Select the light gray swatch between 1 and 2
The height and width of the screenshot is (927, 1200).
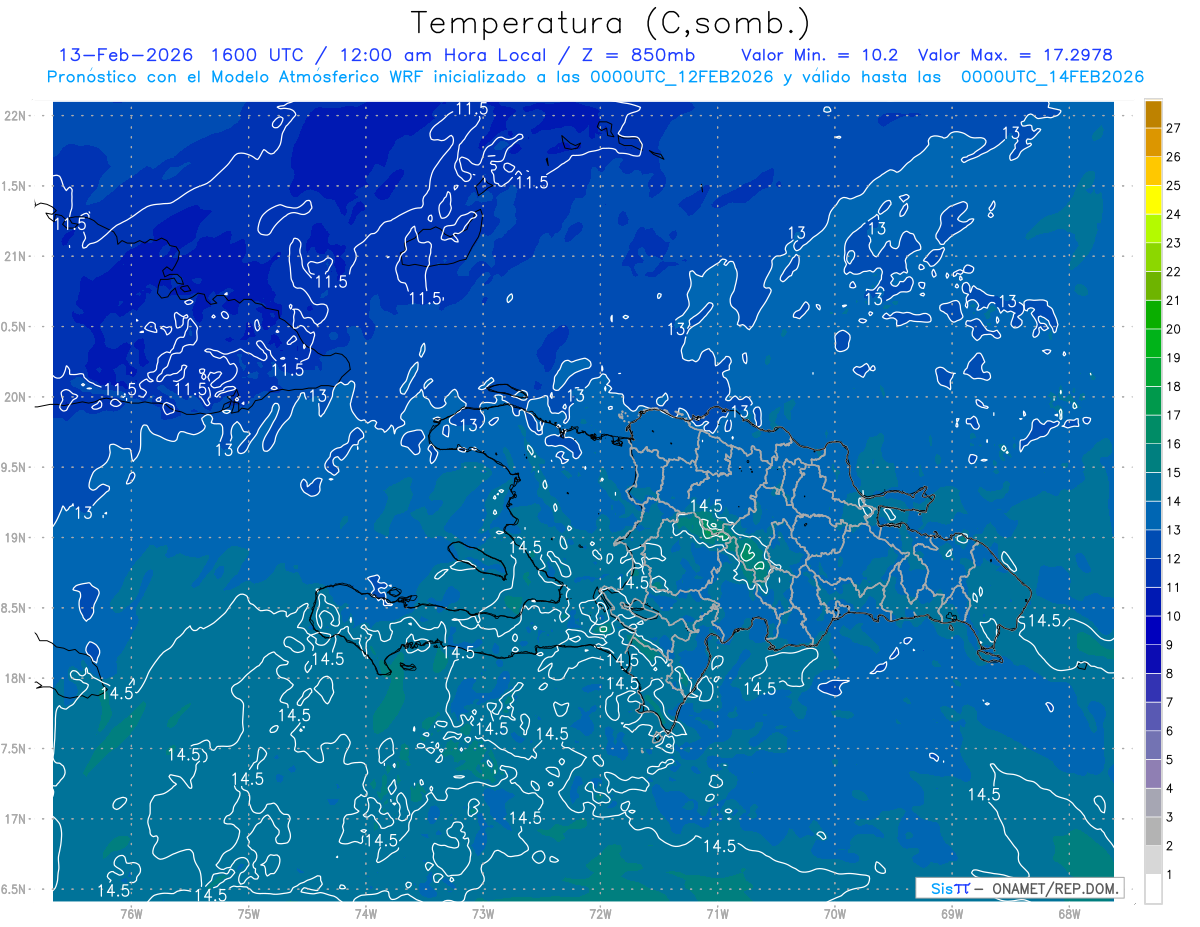point(1153,860)
